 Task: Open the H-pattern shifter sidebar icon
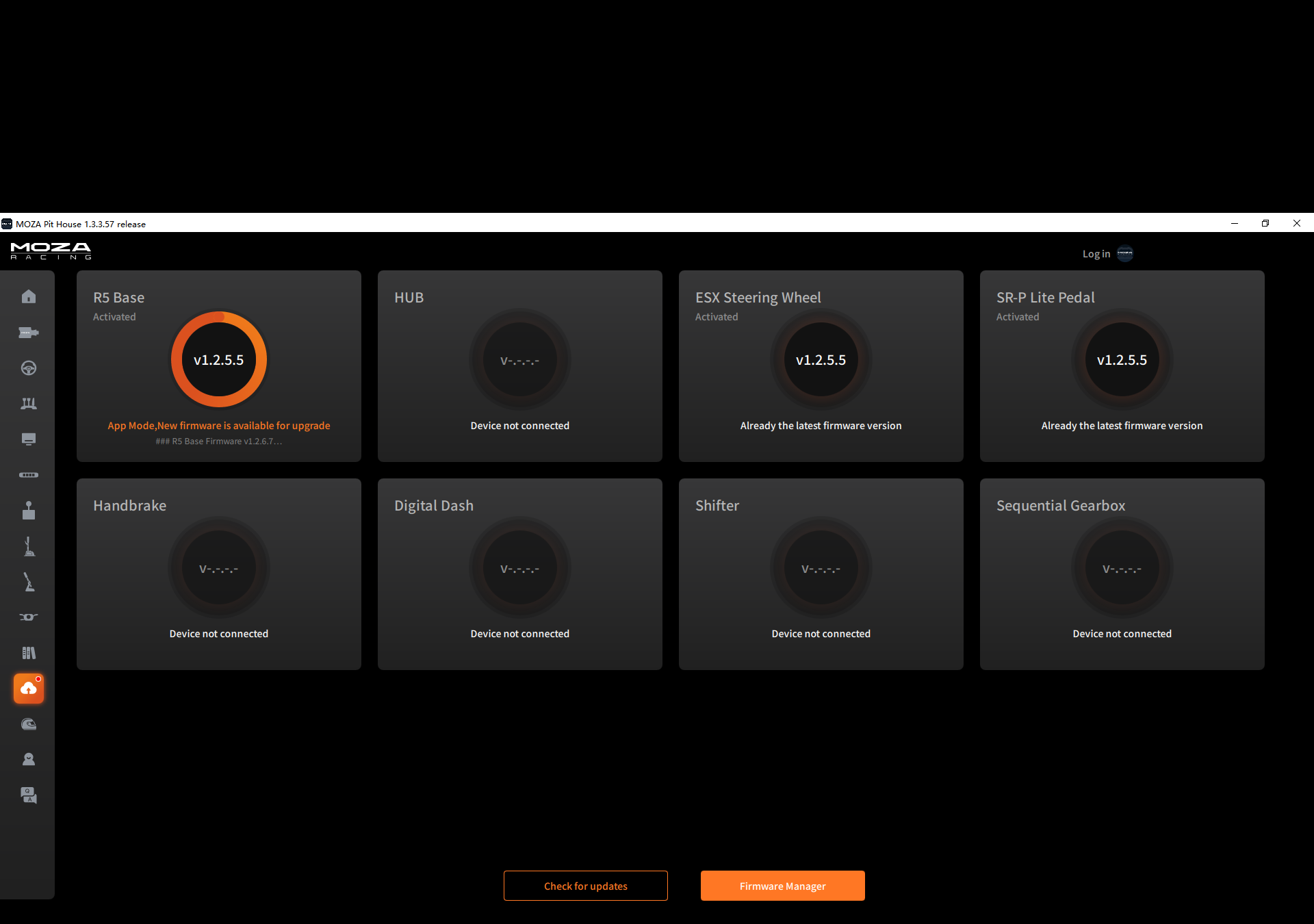pos(28,511)
